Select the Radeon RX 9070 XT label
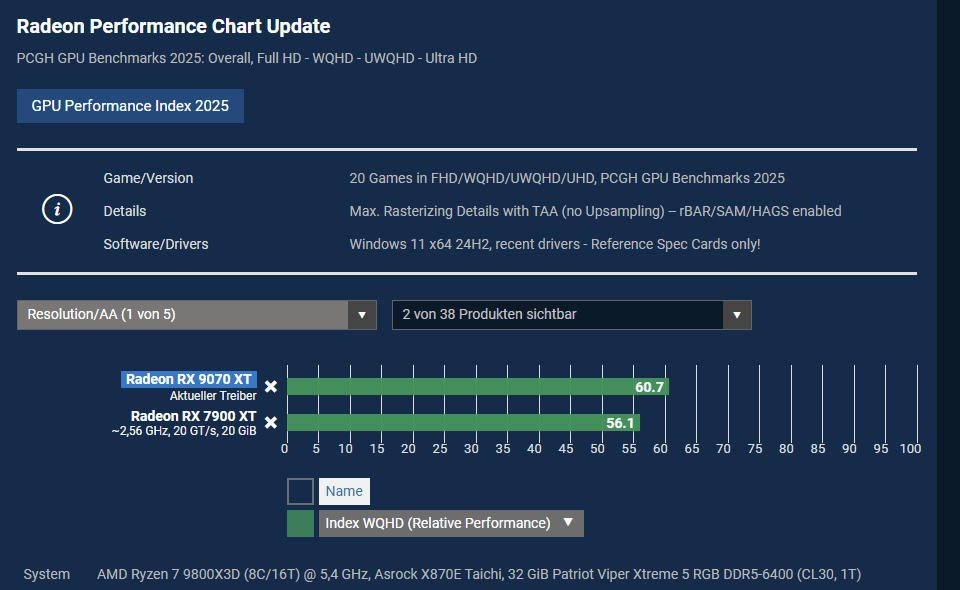 (189, 379)
